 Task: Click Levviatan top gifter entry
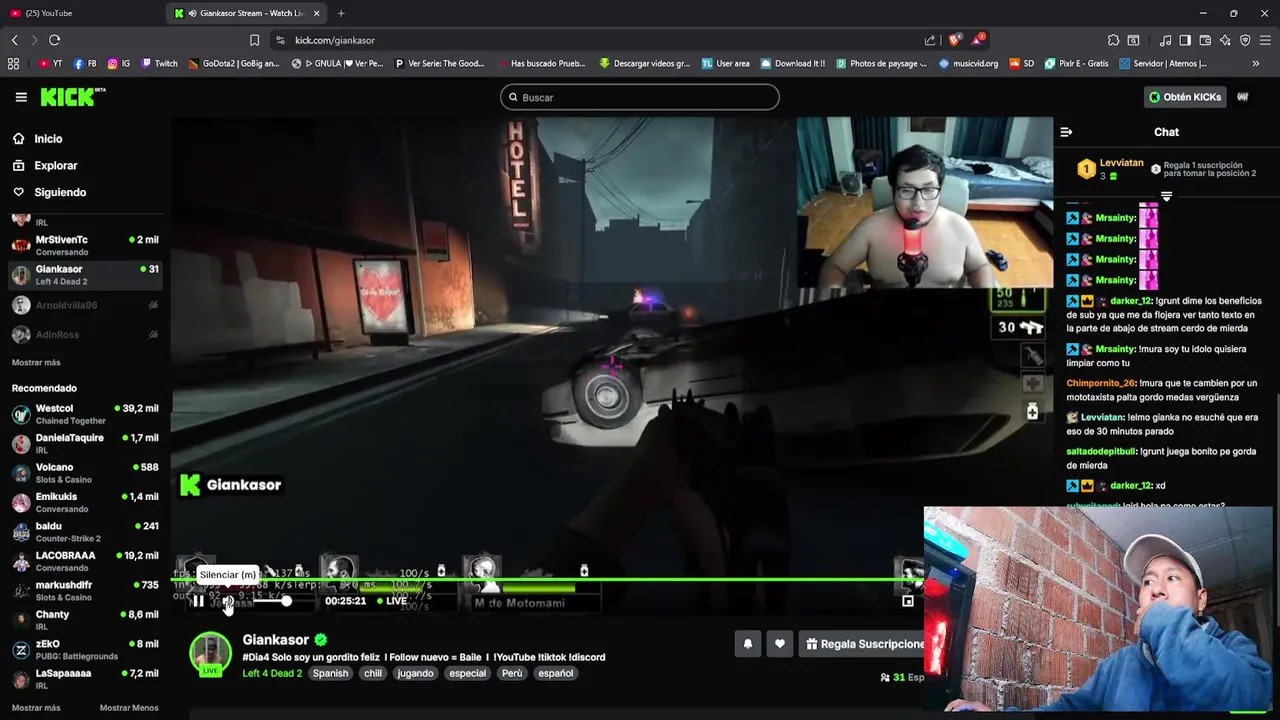(1110, 169)
